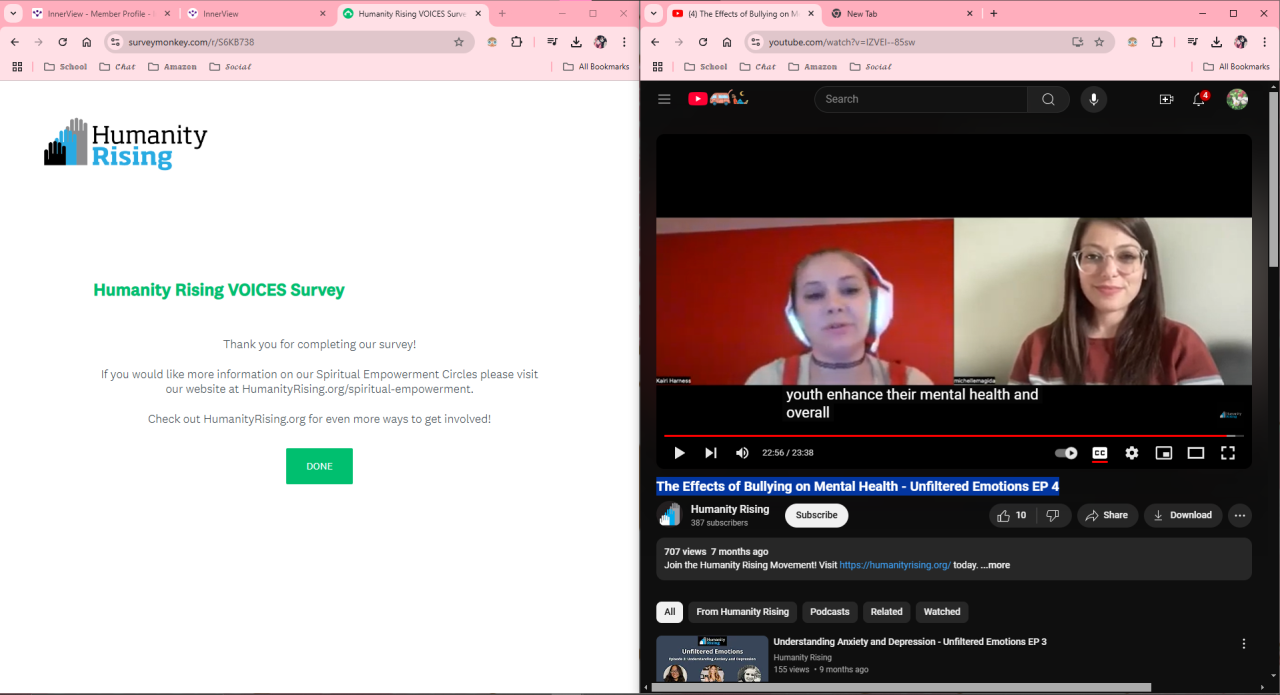Open humanityrising.org link in description
The width and height of the screenshot is (1280, 695).
(895, 565)
